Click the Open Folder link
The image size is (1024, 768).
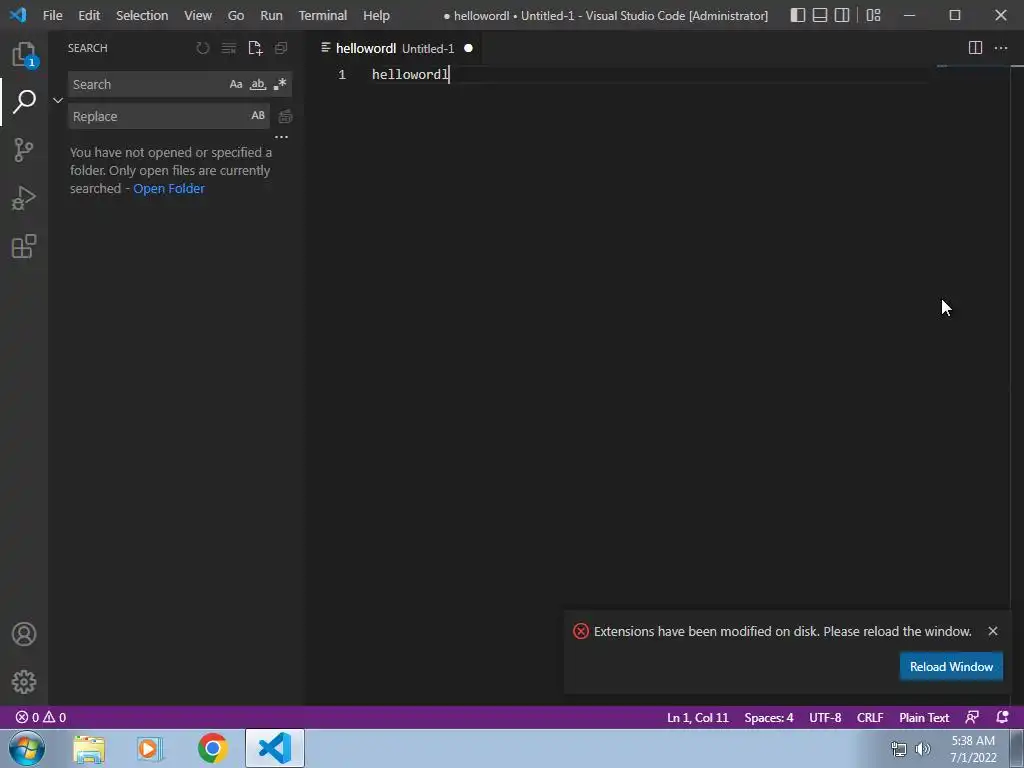click(168, 188)
